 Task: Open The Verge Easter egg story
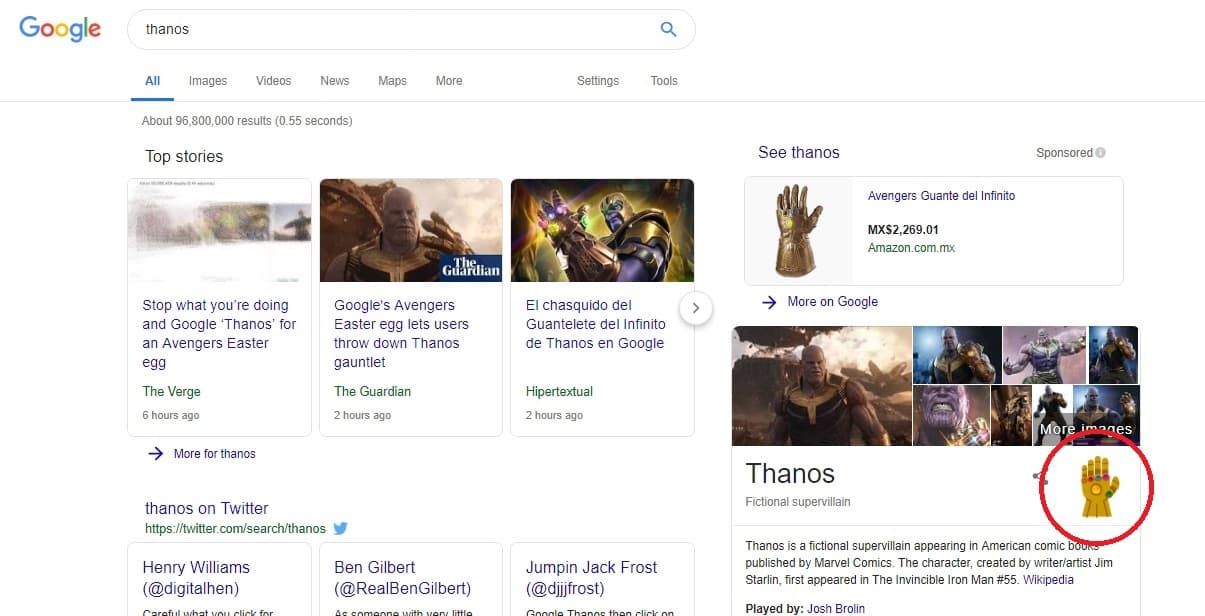(x=219, y=333)
